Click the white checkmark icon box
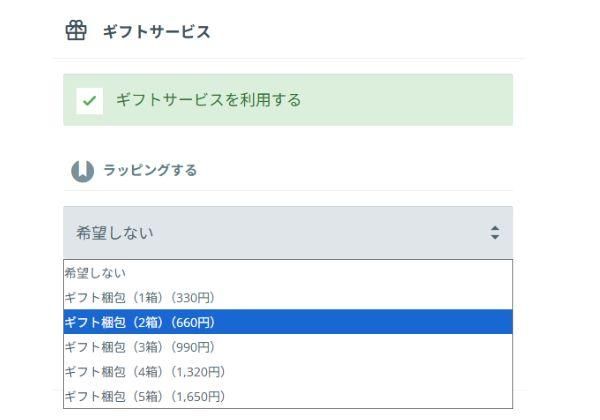600x420 pixels. (x=90, y=100)
